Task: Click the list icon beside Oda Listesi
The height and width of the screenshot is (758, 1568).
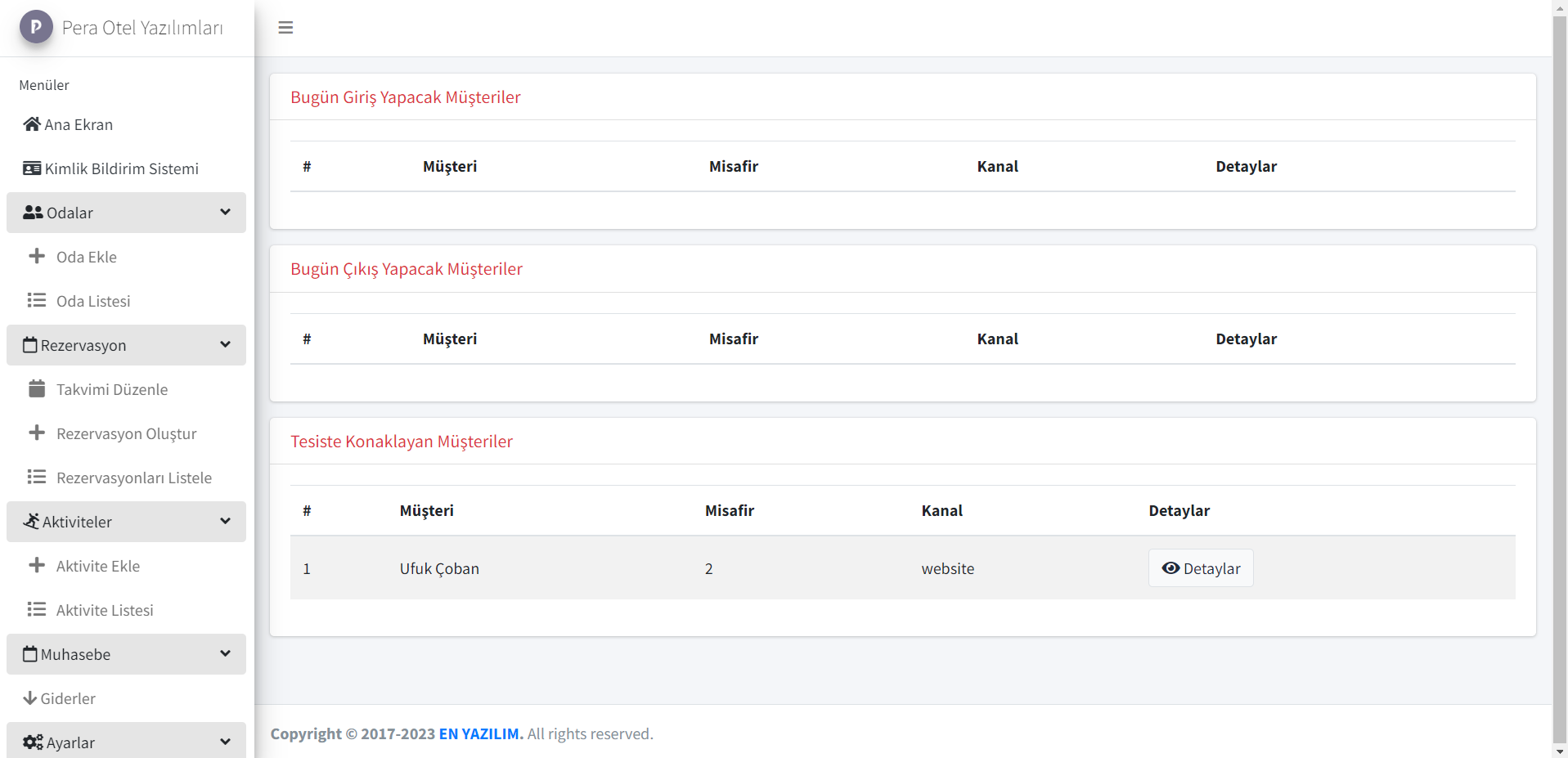Action: click(37, 300)
